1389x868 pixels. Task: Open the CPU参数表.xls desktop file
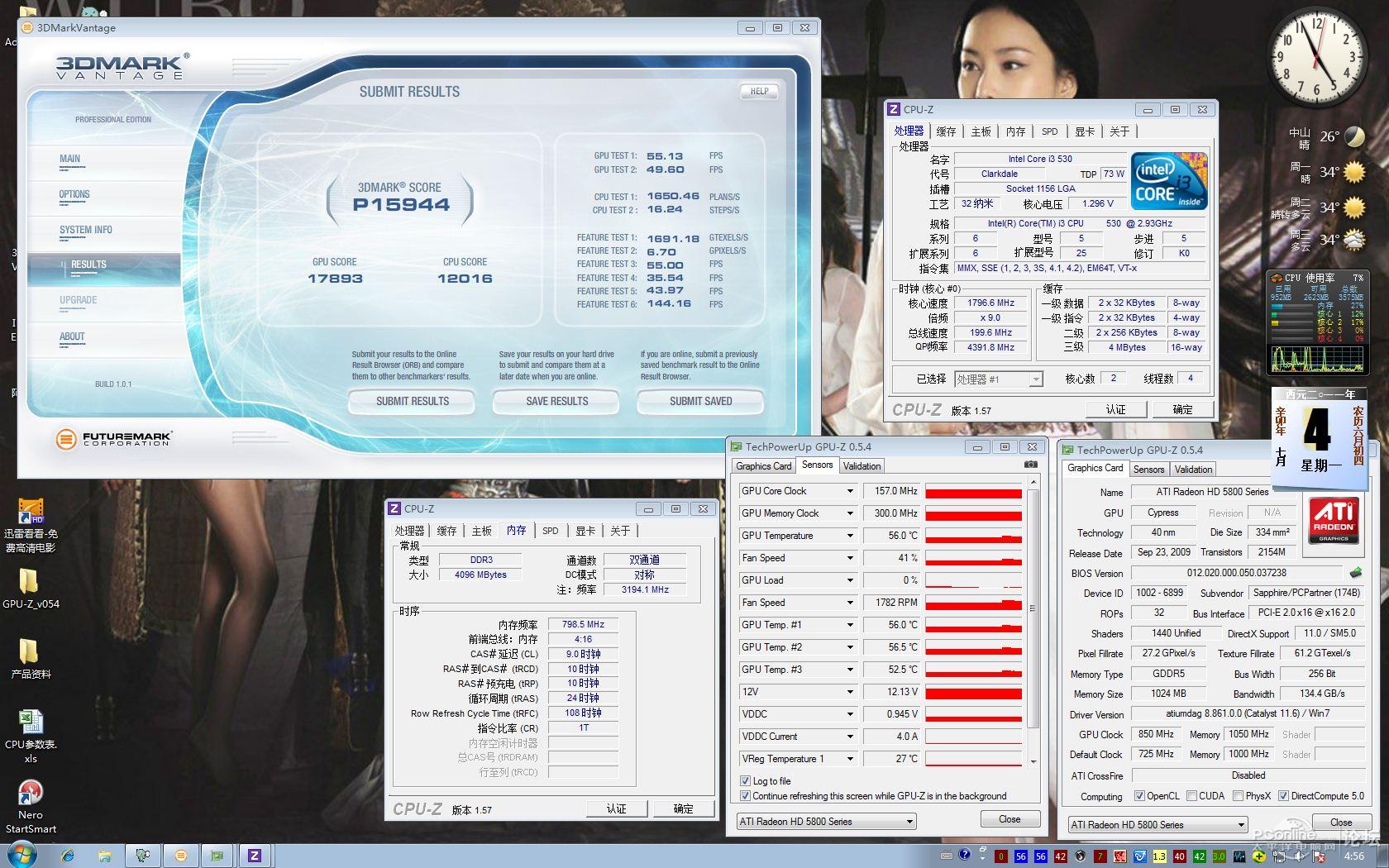click(x=31, y=737)
